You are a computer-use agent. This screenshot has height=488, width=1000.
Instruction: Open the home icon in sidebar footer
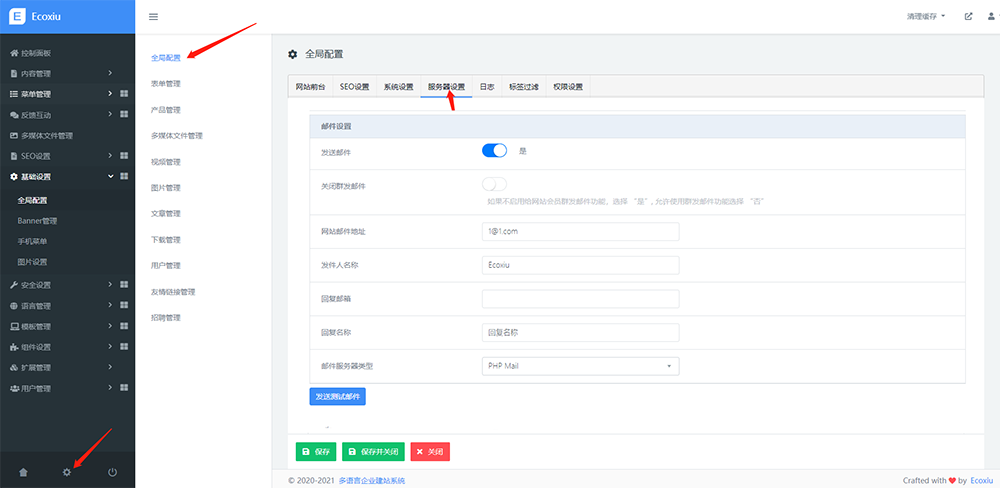pos(23,472)
